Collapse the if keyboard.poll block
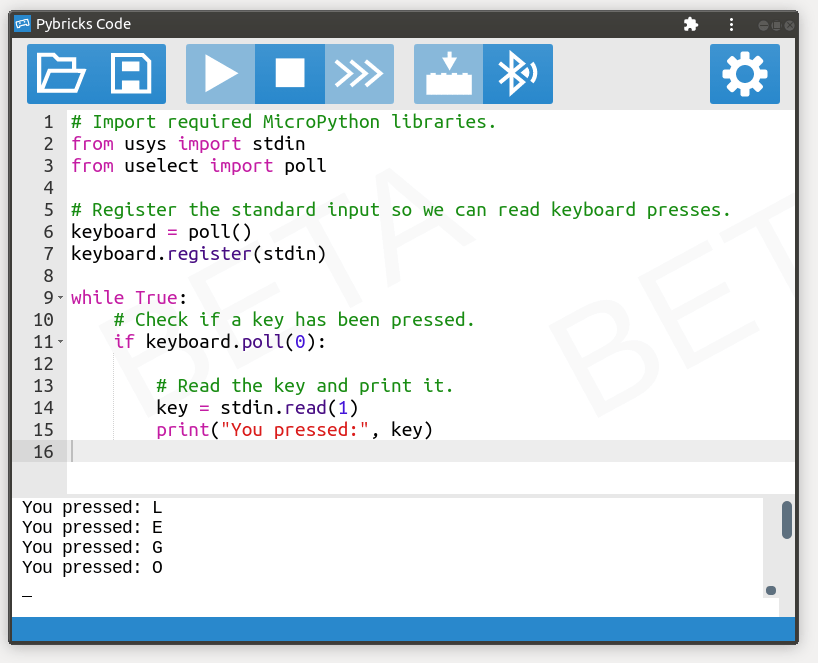 pos(58,341)
